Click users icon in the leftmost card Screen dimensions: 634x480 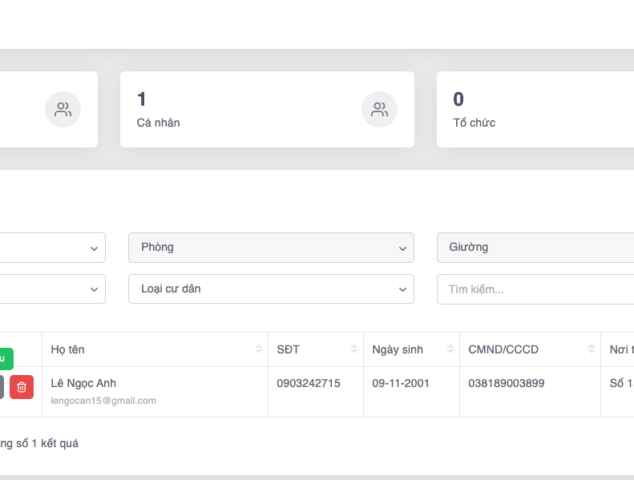coord(63,109)
